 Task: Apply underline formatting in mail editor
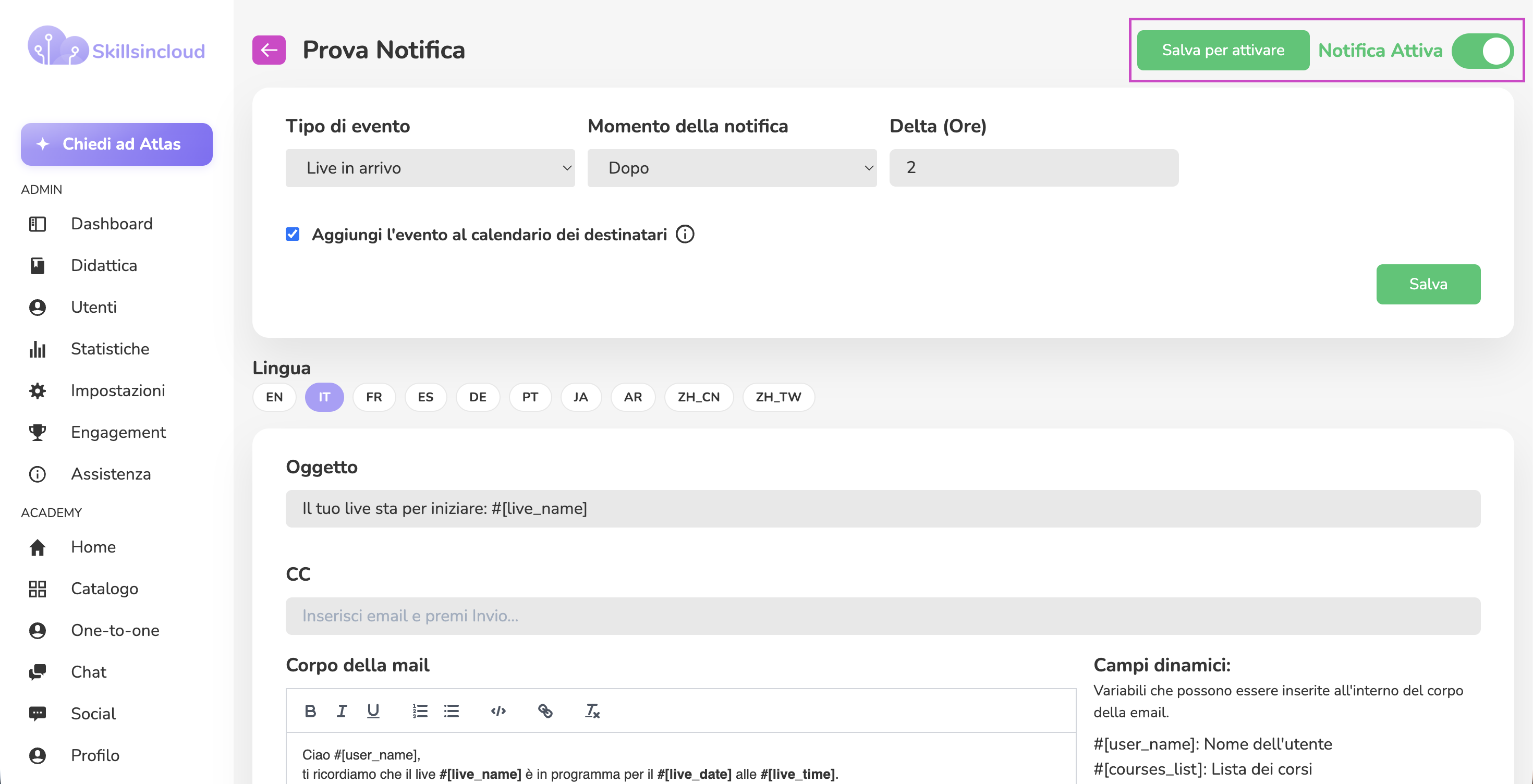tap(373, 711)
